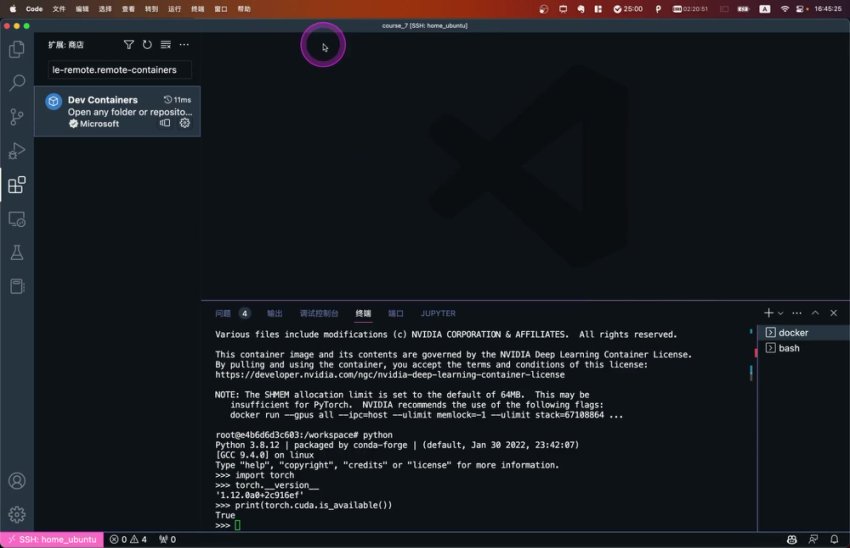Click the extension search input field
Screen dimensions: 850x548
pos(120,70)
